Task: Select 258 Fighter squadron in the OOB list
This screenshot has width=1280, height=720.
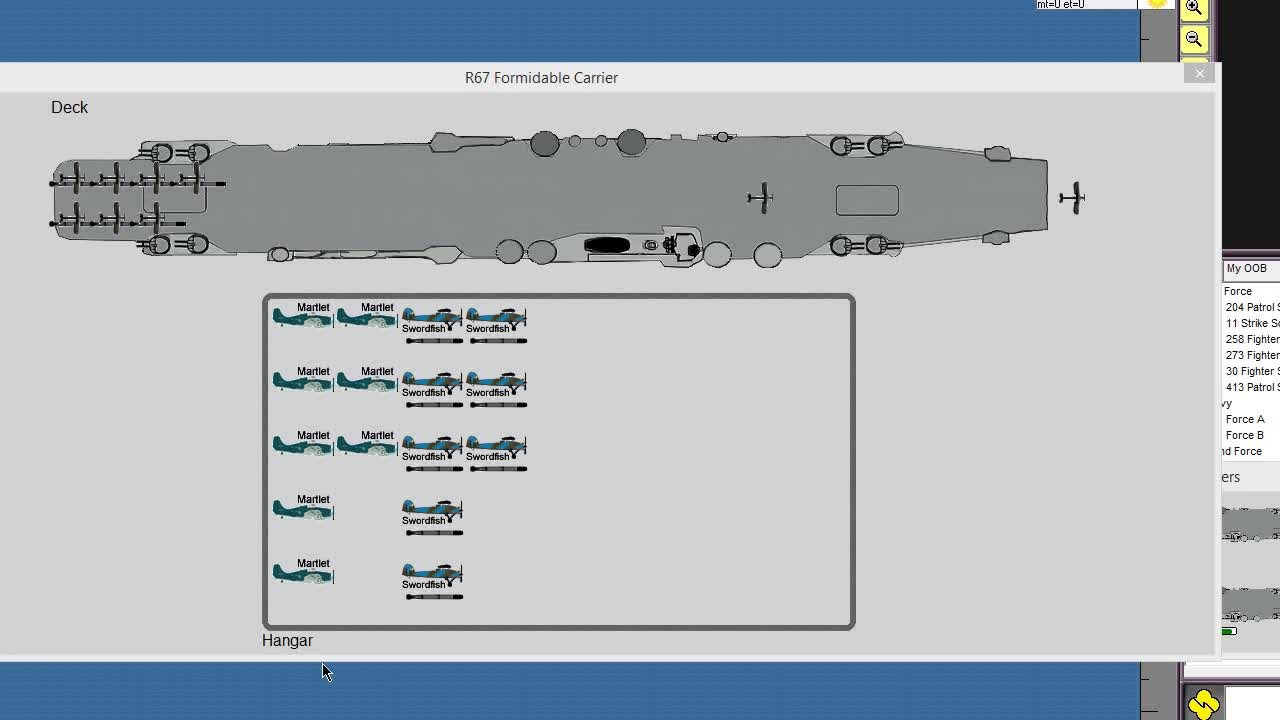Action: pyautogui.click(x=1252, y=339)
